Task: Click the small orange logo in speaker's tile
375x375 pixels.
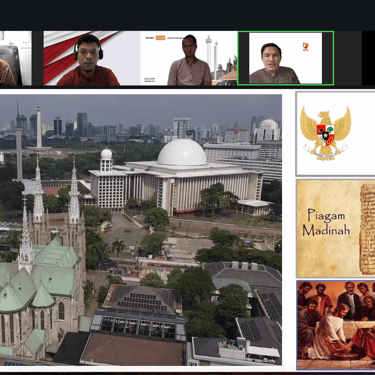Action: coord(305,47)
